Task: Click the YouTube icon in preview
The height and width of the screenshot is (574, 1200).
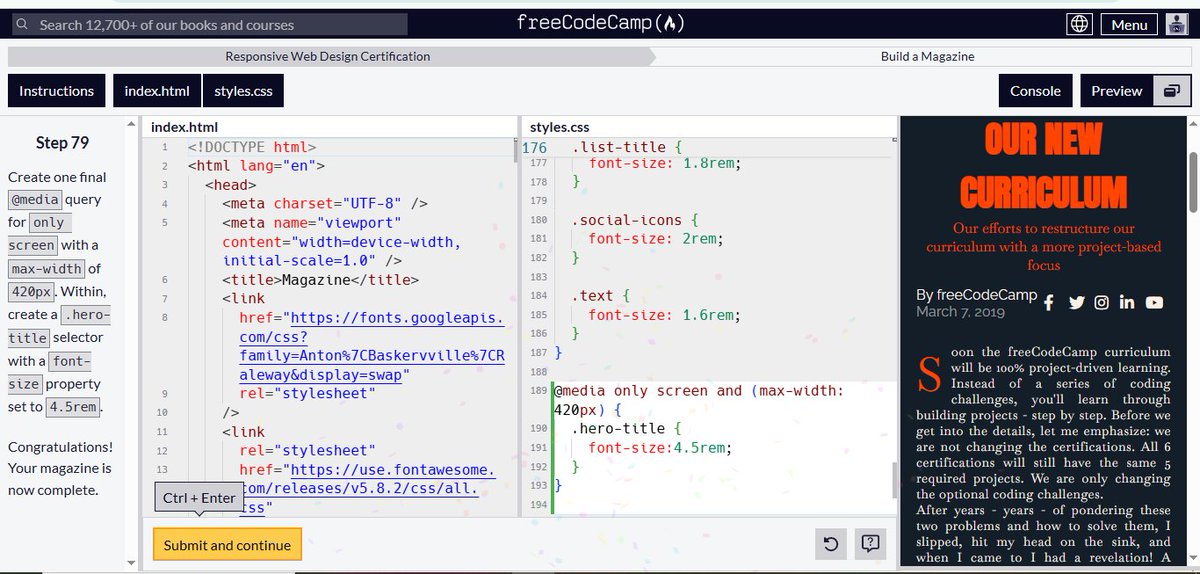Action: (1155, 302)
